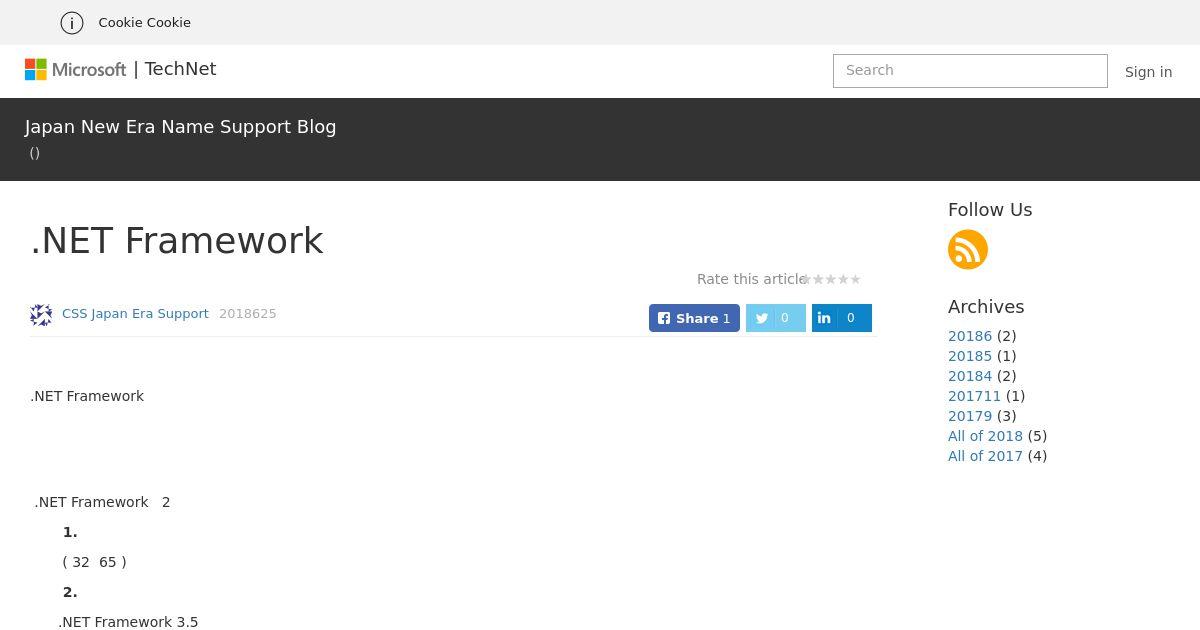The width and height of the screenshot is (1200, 630).
Task: Click the CSS Japan Era Support avatar
Action: (41, 315)
